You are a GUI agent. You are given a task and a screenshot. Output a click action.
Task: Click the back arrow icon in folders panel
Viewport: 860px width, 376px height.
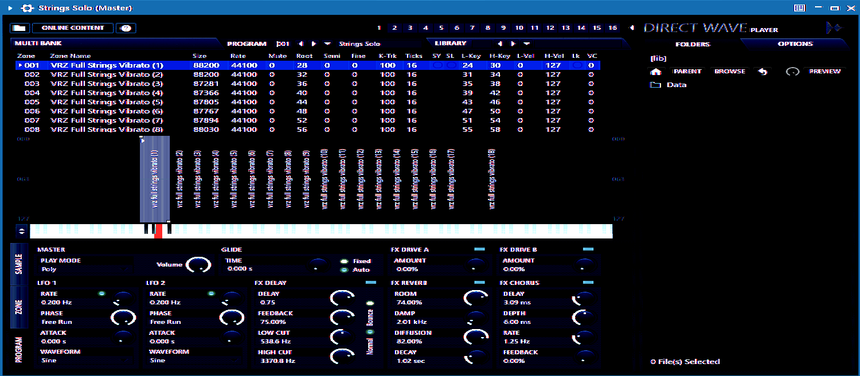tap(763, 72)
